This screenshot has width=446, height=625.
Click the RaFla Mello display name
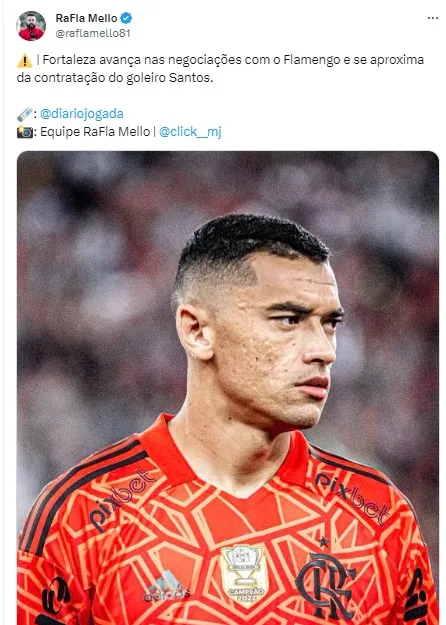coord(86,18)
